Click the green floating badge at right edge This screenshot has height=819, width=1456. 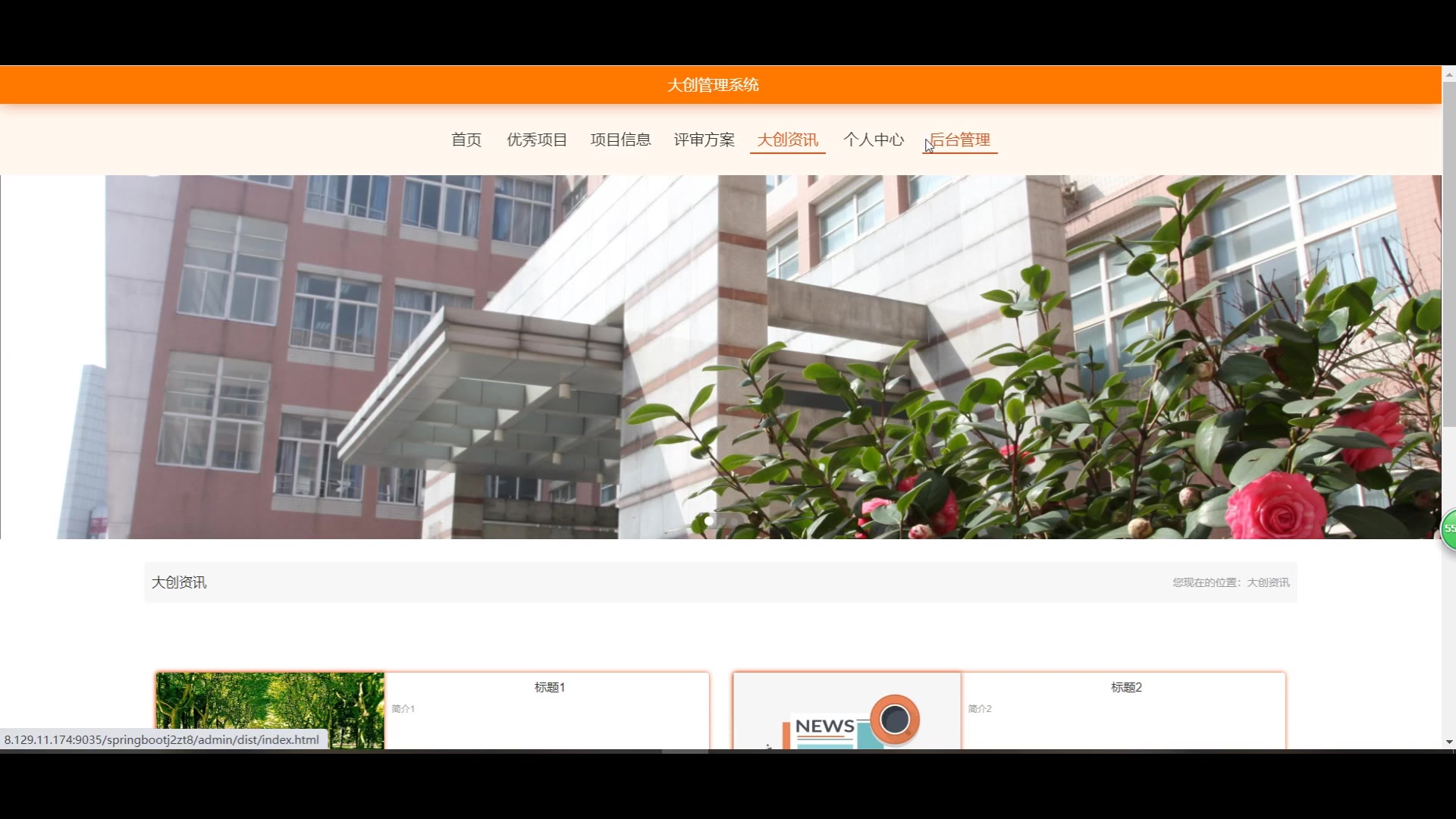[x=1448, y=529]
